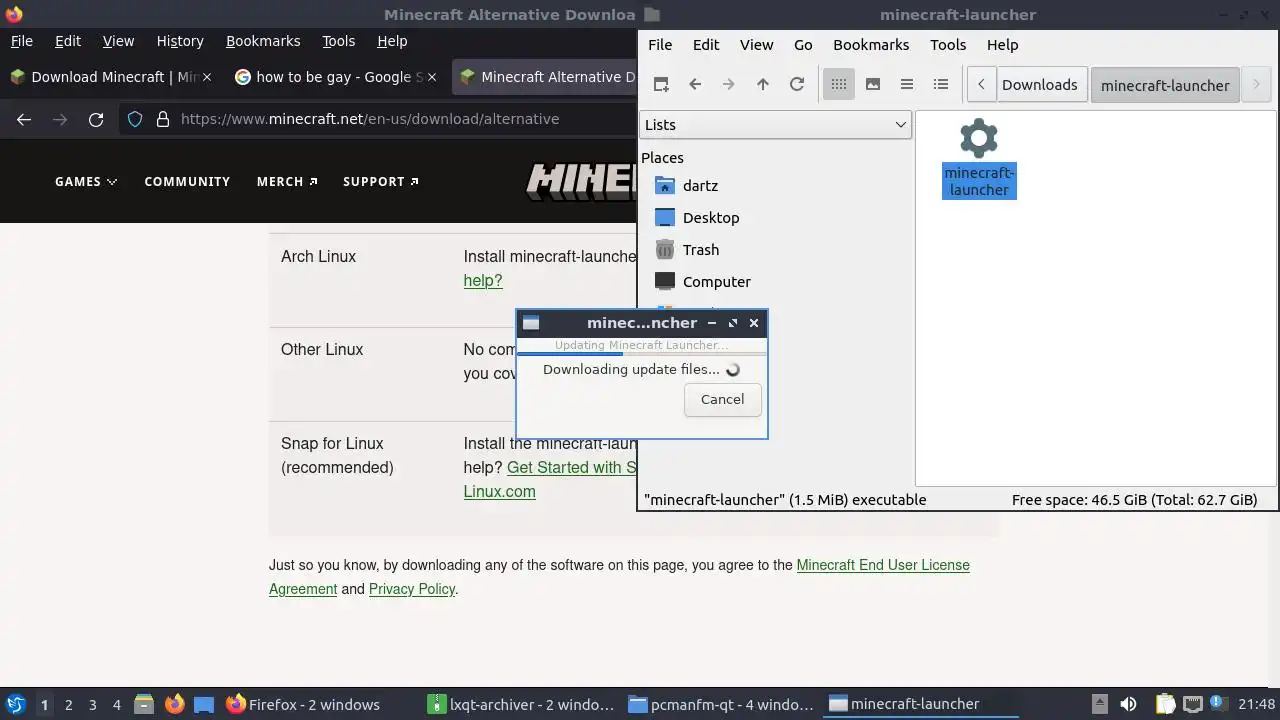Screen dimensions: 1280x720
Task: Switch to detailed list view
Action: coord(941,84)
